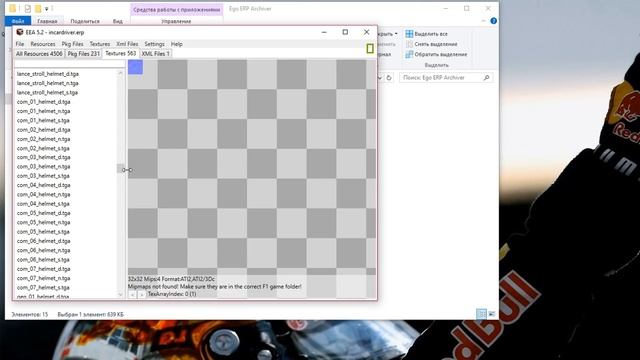The width and height of the screenshot is (640, 360).
Task: Select com_06_helmet_s.tga
Action: coord(43,260)
